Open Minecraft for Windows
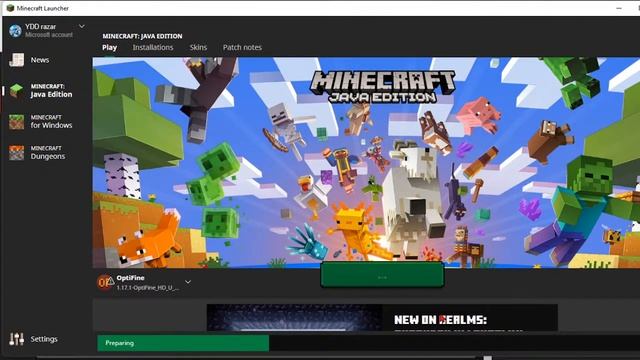Image resolution: width=640 pixels, height=360 pixels. coord(41,121)
